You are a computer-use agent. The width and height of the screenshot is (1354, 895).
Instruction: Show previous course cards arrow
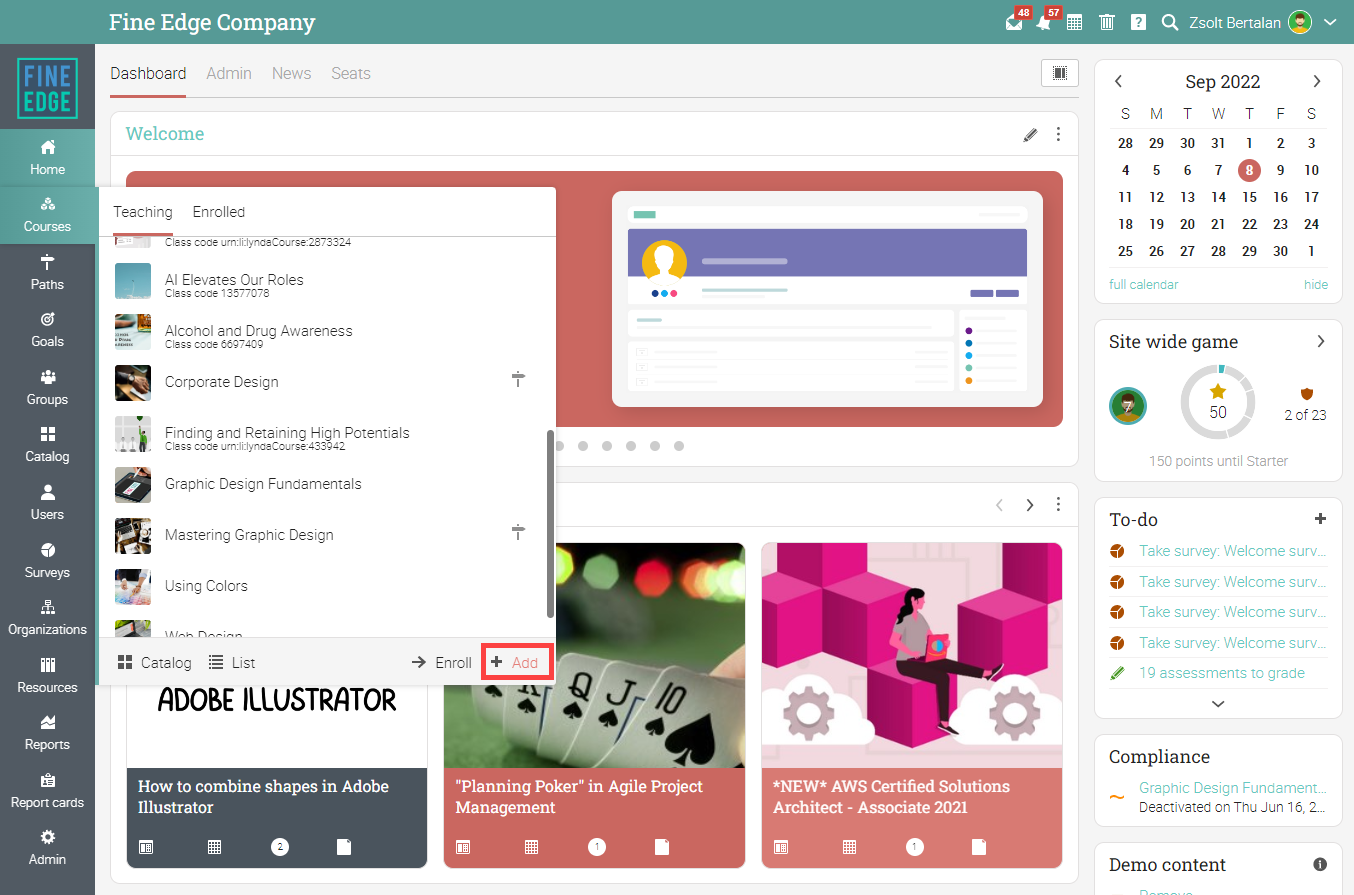point(999,505)
